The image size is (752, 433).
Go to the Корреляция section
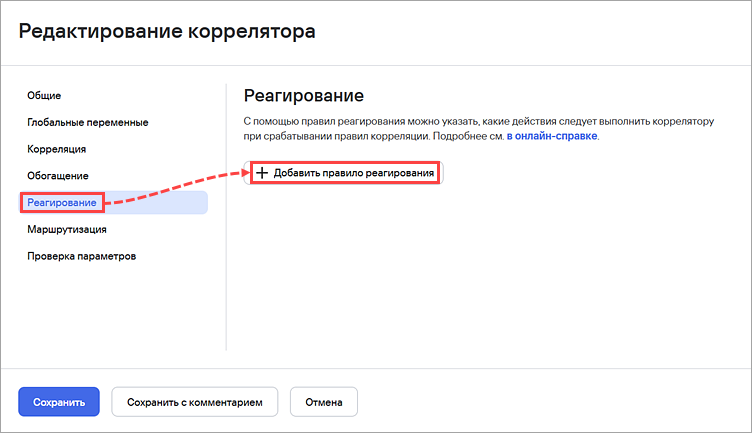tap(57, 149)
